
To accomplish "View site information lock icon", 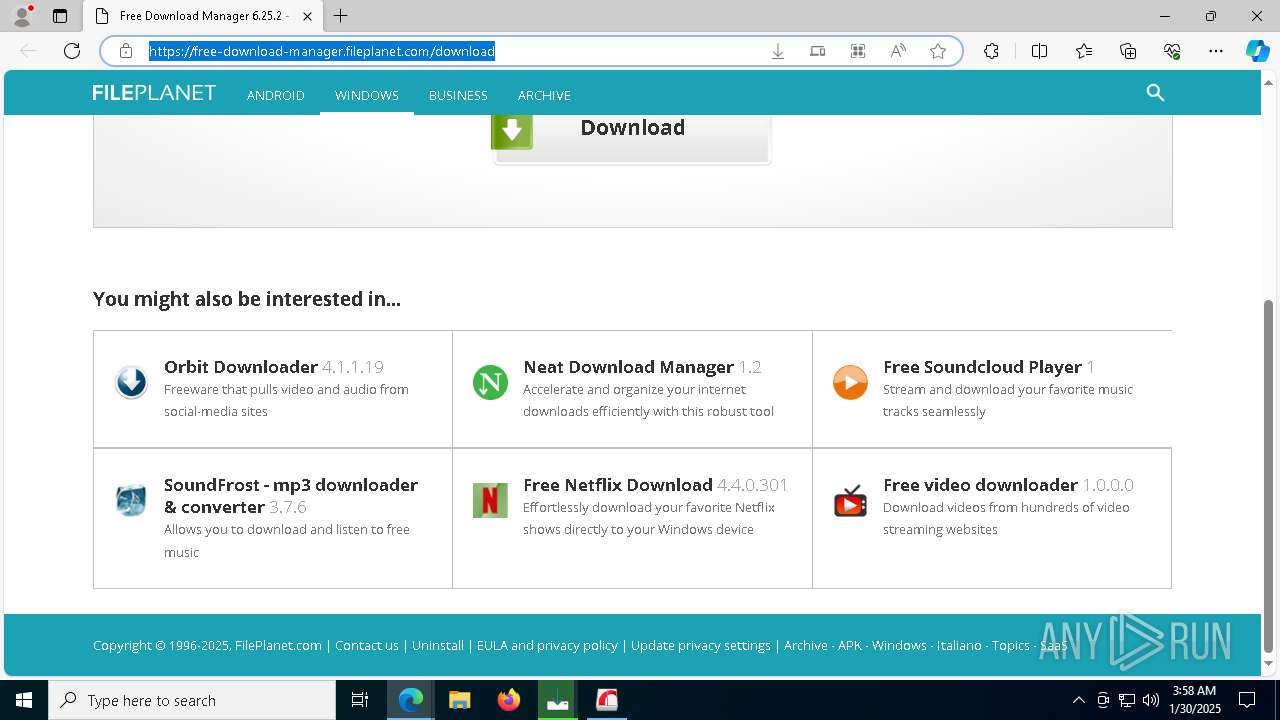I will tap(126, 51).
